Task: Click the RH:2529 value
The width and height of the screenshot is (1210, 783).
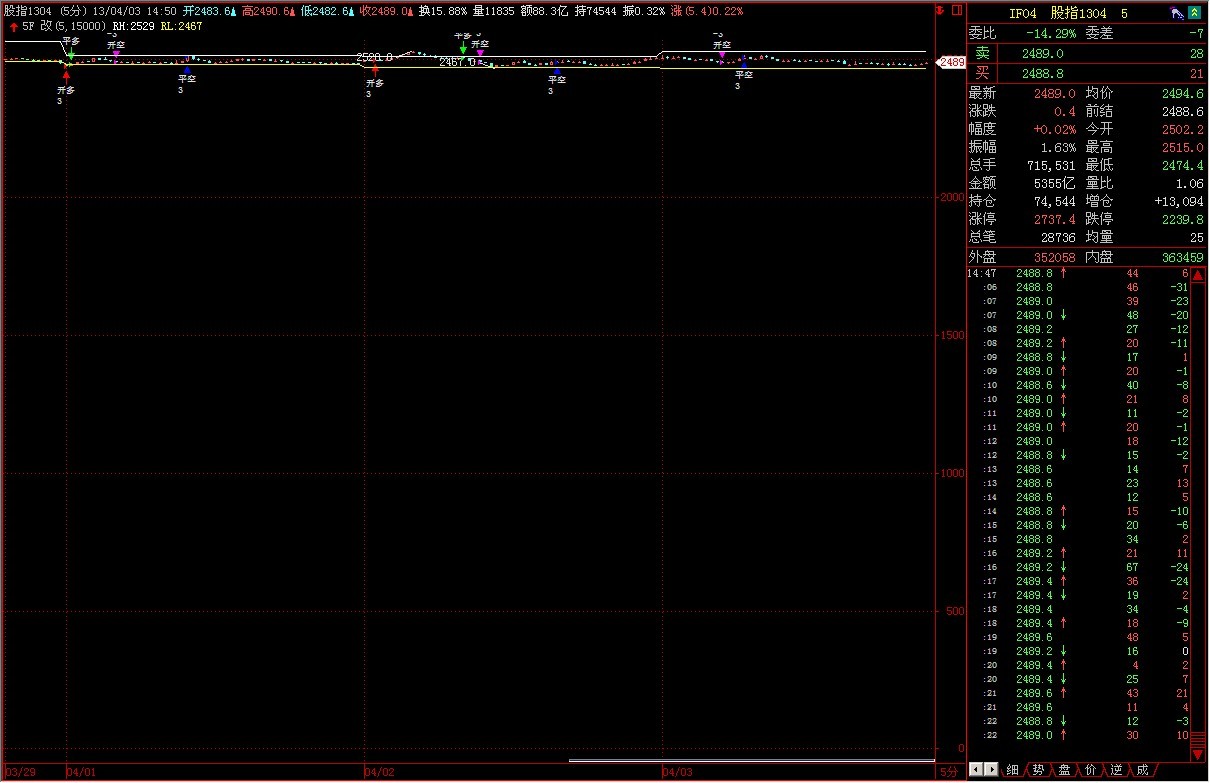Action: [x=134, y=26]
